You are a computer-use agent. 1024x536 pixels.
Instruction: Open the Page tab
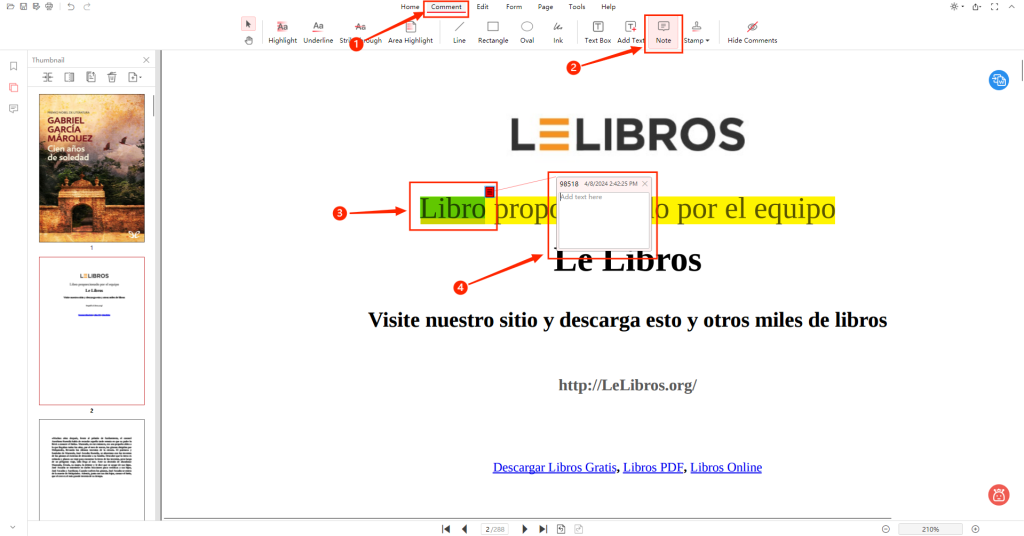pyautogui.click(x=545, y=7)
